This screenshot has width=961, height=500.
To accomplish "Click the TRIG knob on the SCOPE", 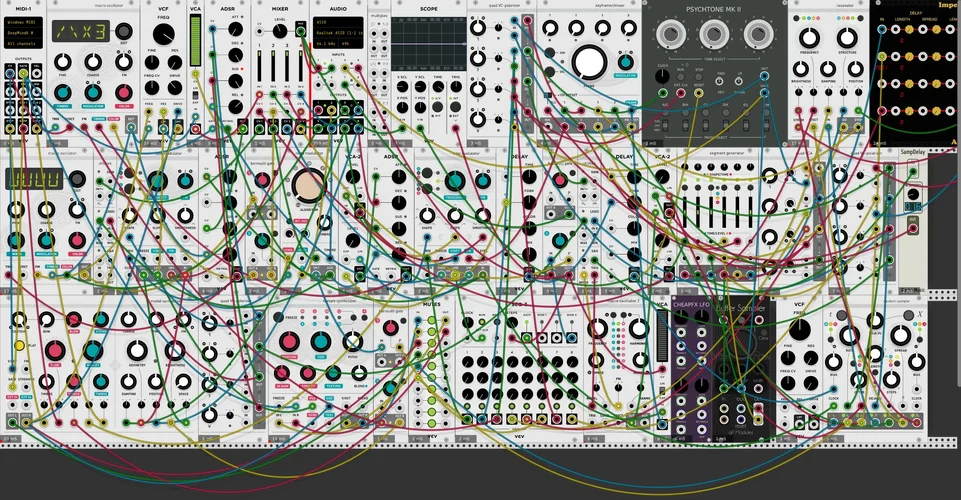I will pyautogui.click(x=456, y=86).
